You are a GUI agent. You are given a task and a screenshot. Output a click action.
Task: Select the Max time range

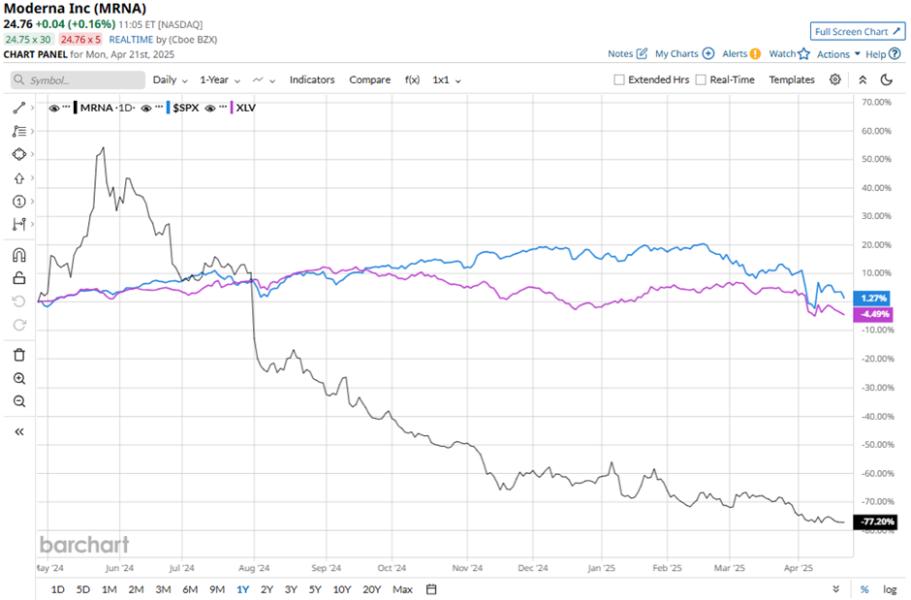click(403, 590)
